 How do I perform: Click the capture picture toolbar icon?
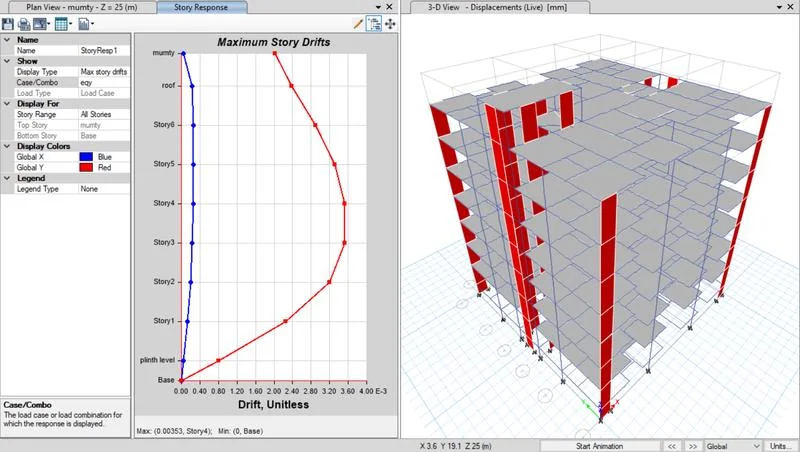[x=39, y=24]
